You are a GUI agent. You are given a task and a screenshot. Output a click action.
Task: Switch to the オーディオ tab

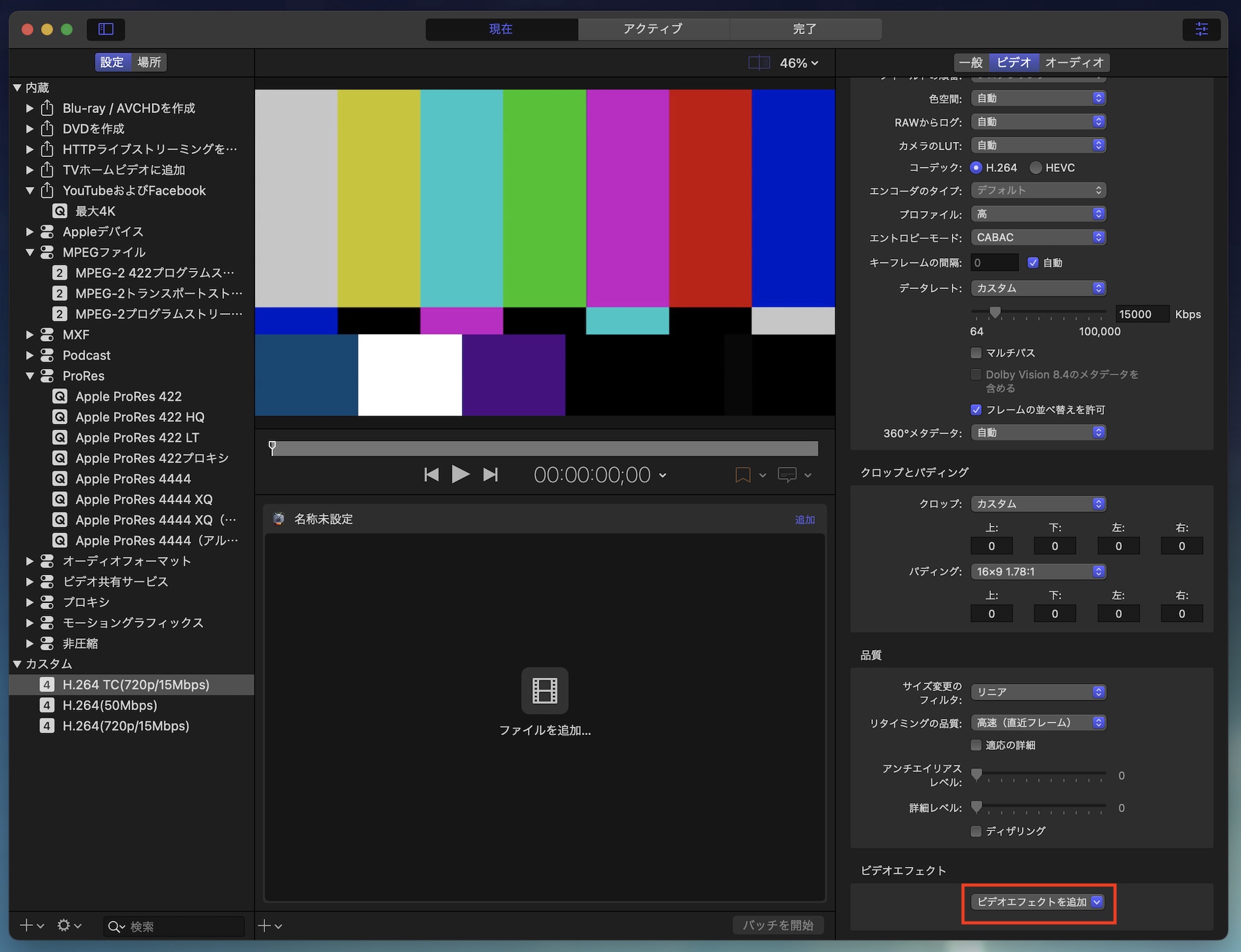click(x=1074, y=62)
